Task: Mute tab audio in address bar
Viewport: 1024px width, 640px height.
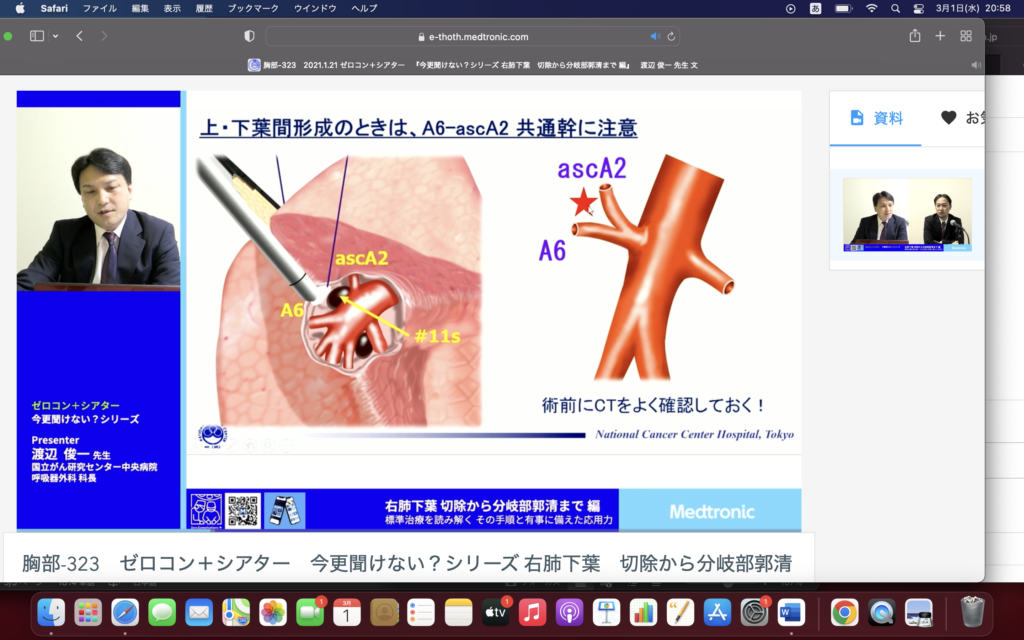Action: click(x=655, y=37)
